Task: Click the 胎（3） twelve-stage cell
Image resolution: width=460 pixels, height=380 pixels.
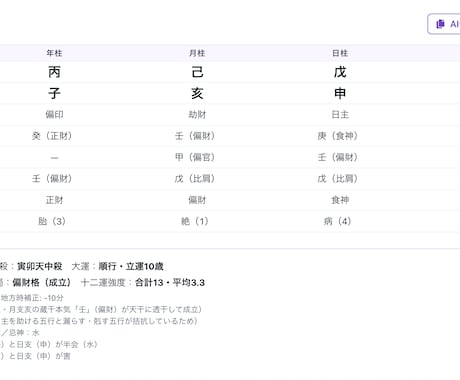Action: [52, 221]
